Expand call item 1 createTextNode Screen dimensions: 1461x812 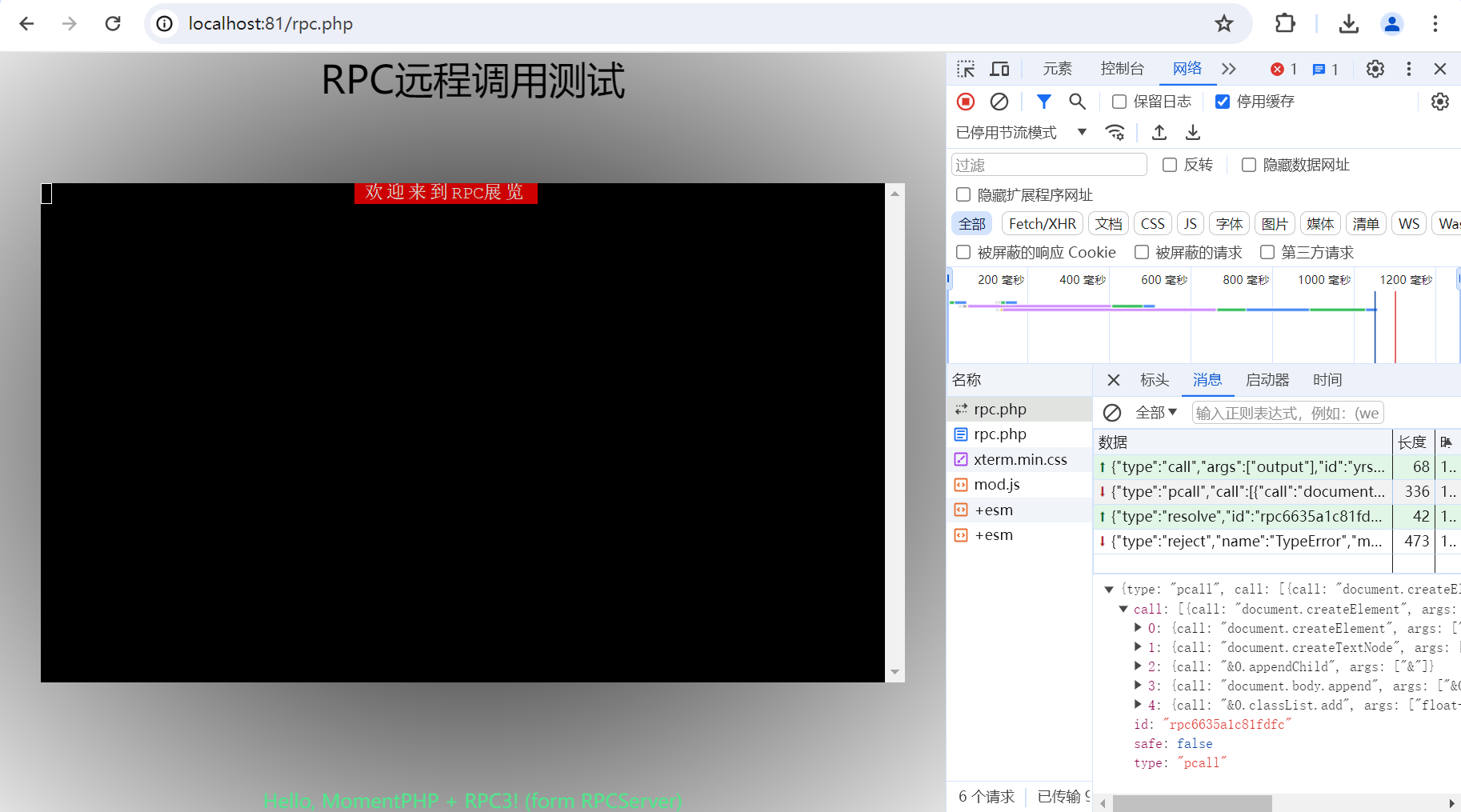(x=1138, y=647)
